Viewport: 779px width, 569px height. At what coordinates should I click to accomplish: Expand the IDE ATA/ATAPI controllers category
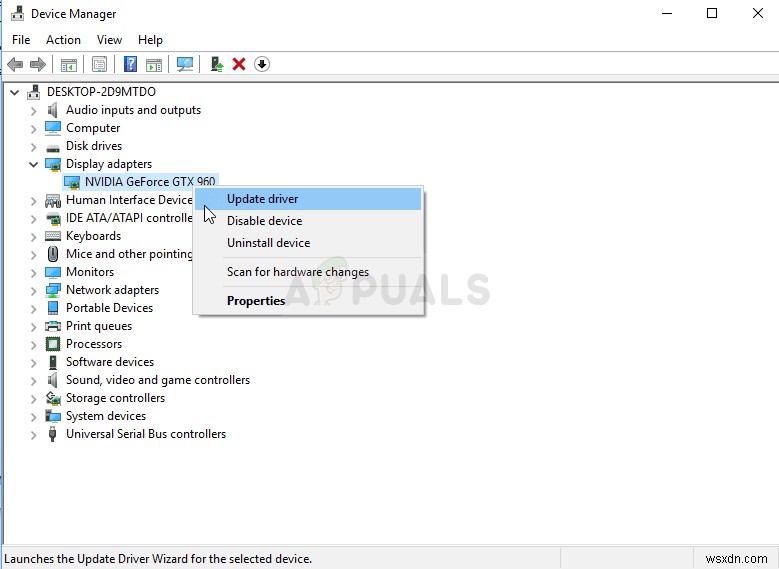coord(33,219)
